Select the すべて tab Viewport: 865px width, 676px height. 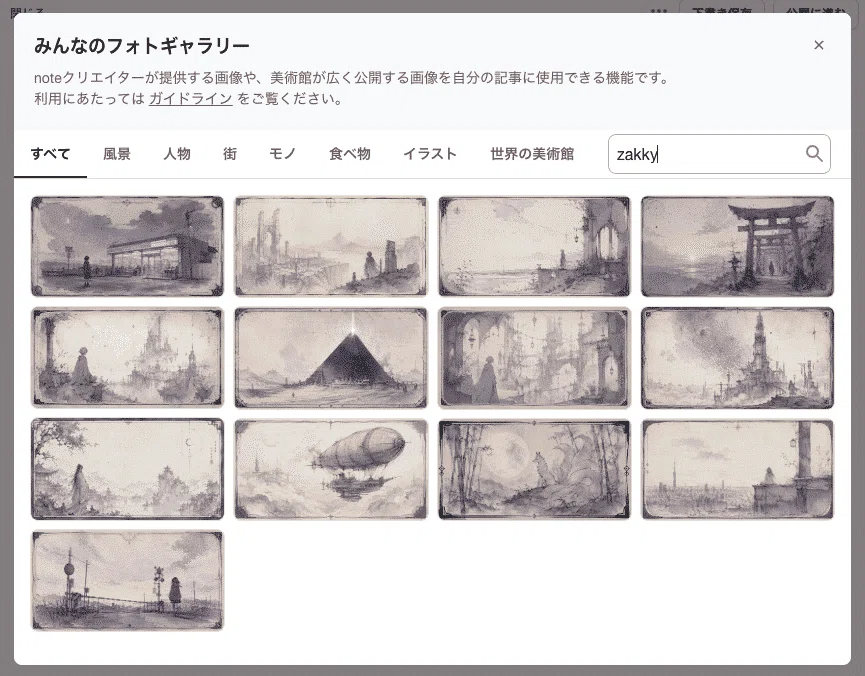[x=50, y=154]
